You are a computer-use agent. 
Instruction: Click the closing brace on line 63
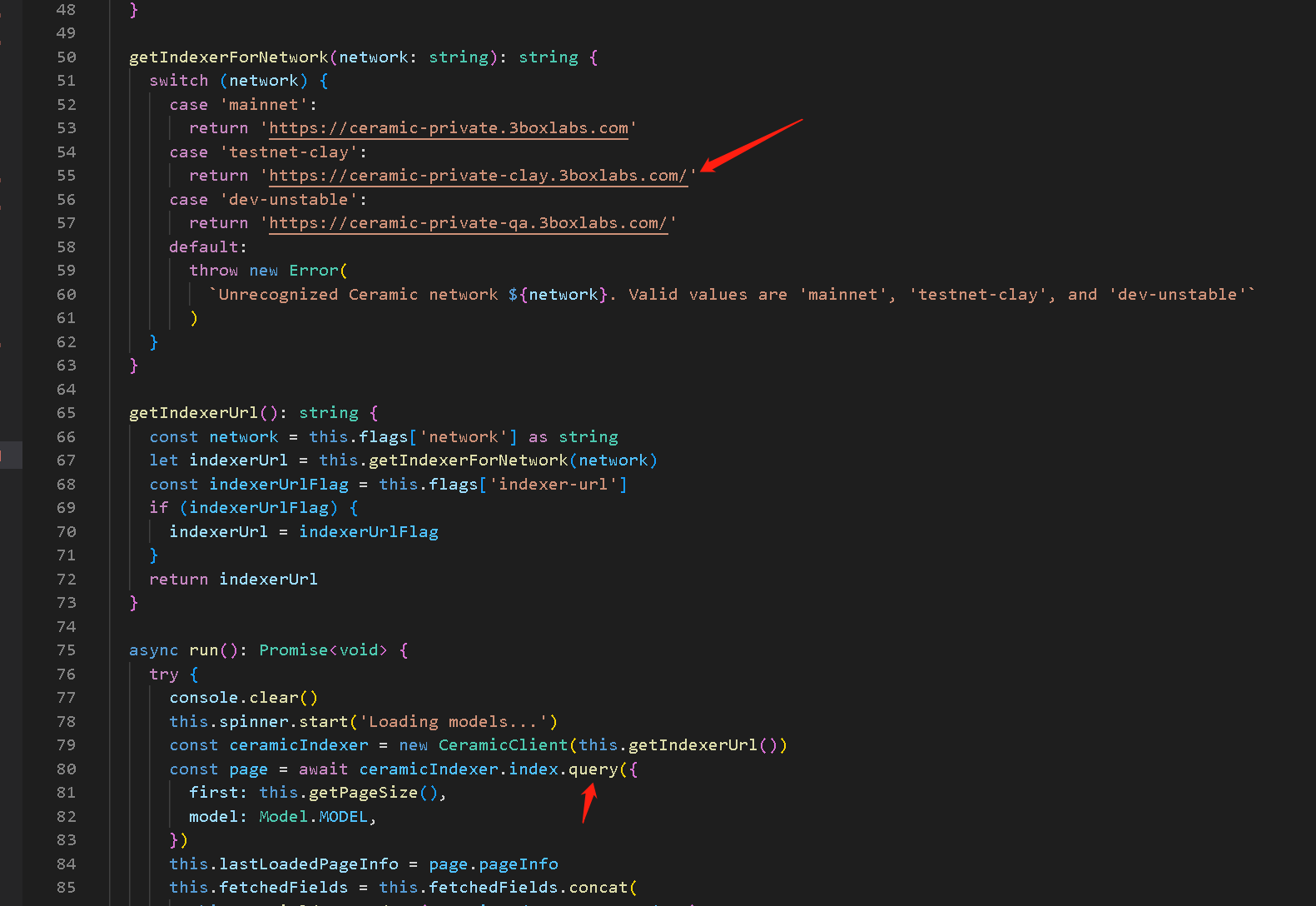coord(134,366)
